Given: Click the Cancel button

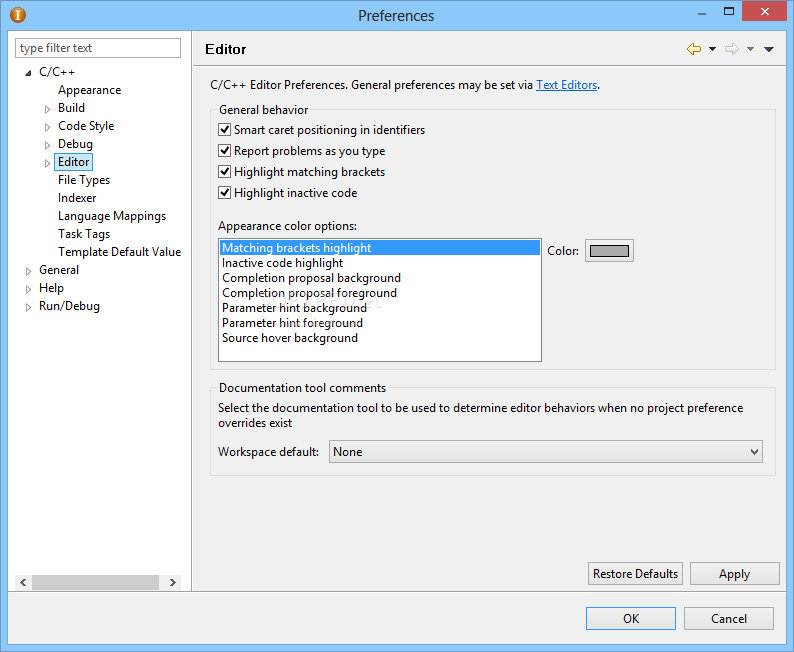Looking at the screenshot, I should (729, 619).
